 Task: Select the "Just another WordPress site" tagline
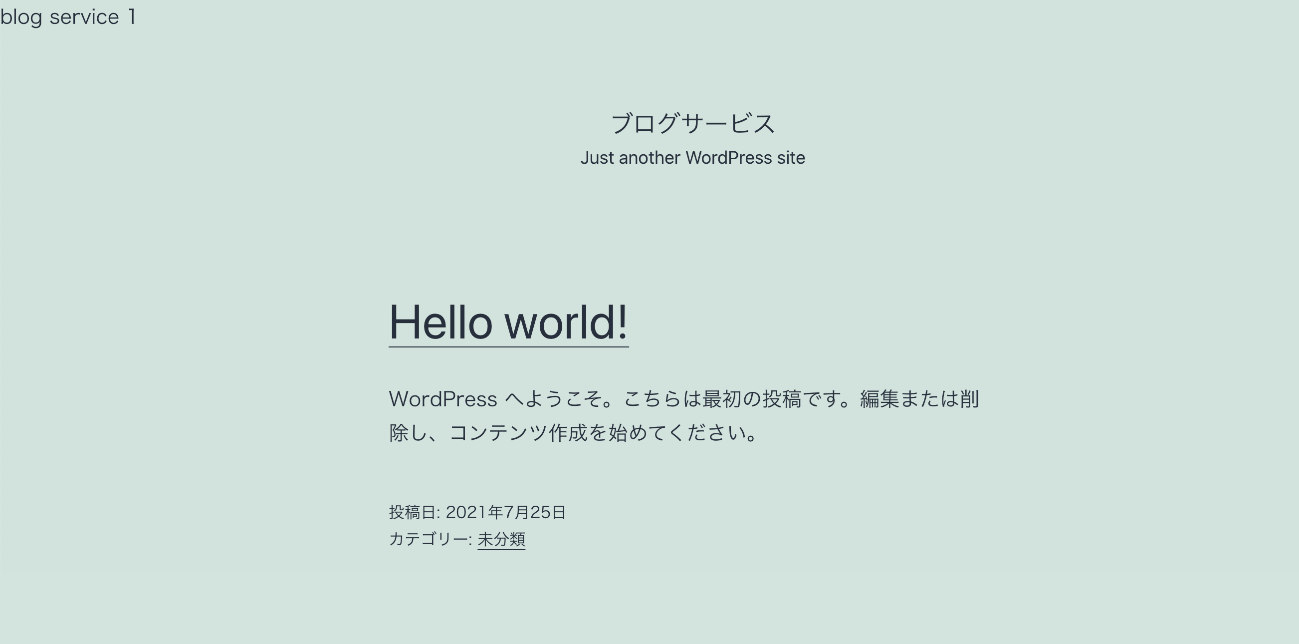[x=692, y=158]
